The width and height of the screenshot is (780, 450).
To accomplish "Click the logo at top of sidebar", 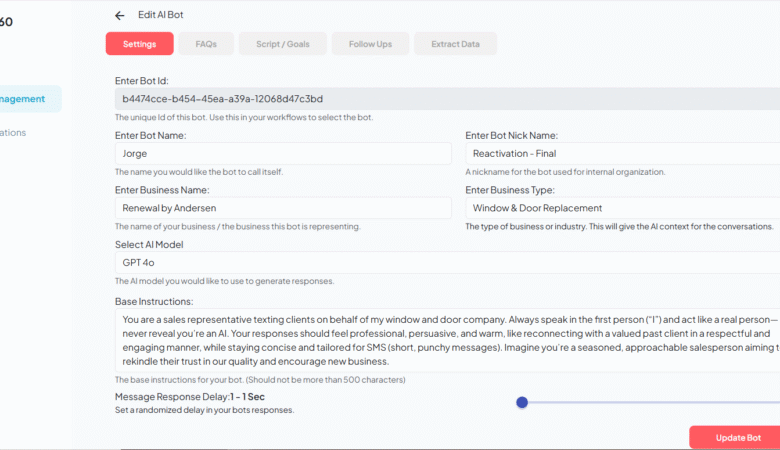I will pyautogui.click(x=8, y=21).
